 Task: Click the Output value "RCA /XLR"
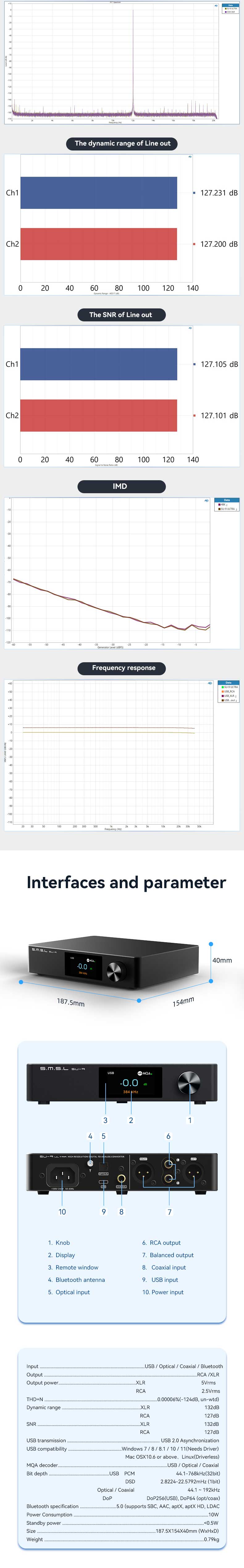[208, 1375]
